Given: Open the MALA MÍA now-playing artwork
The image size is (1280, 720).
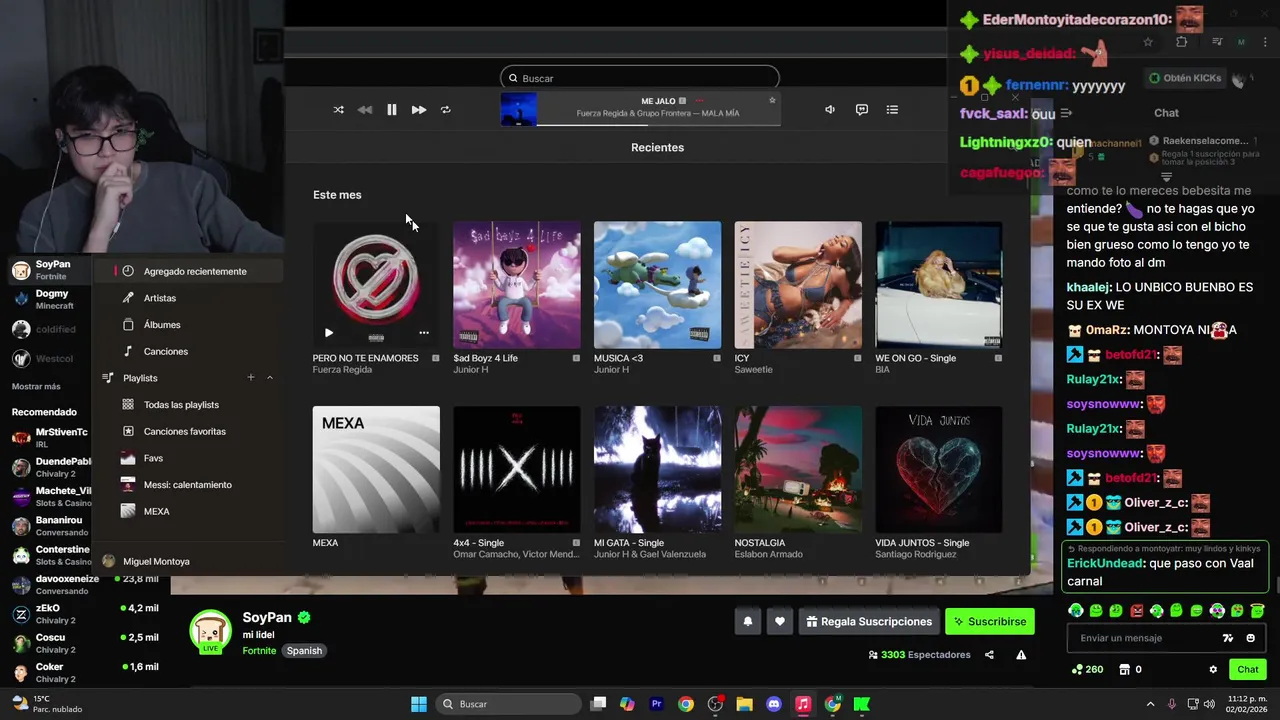Looking at the screenshot, I should 519,109.
